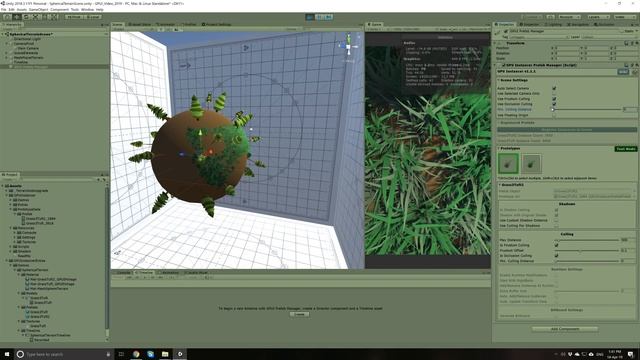Toggle Use Floating Origin checkbox
This screenshot has width=640, height=360.
tap(554, 115)
